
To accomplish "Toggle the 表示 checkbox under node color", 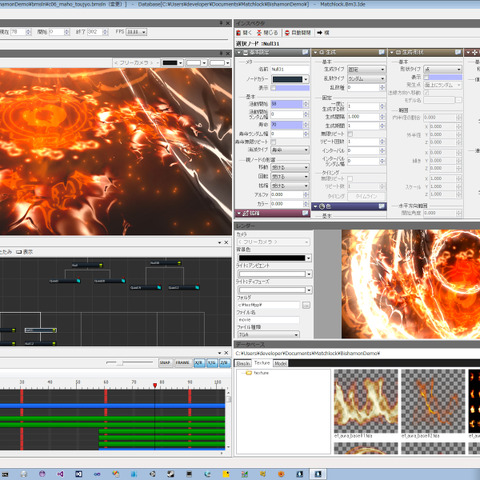I will click(273, 88).
